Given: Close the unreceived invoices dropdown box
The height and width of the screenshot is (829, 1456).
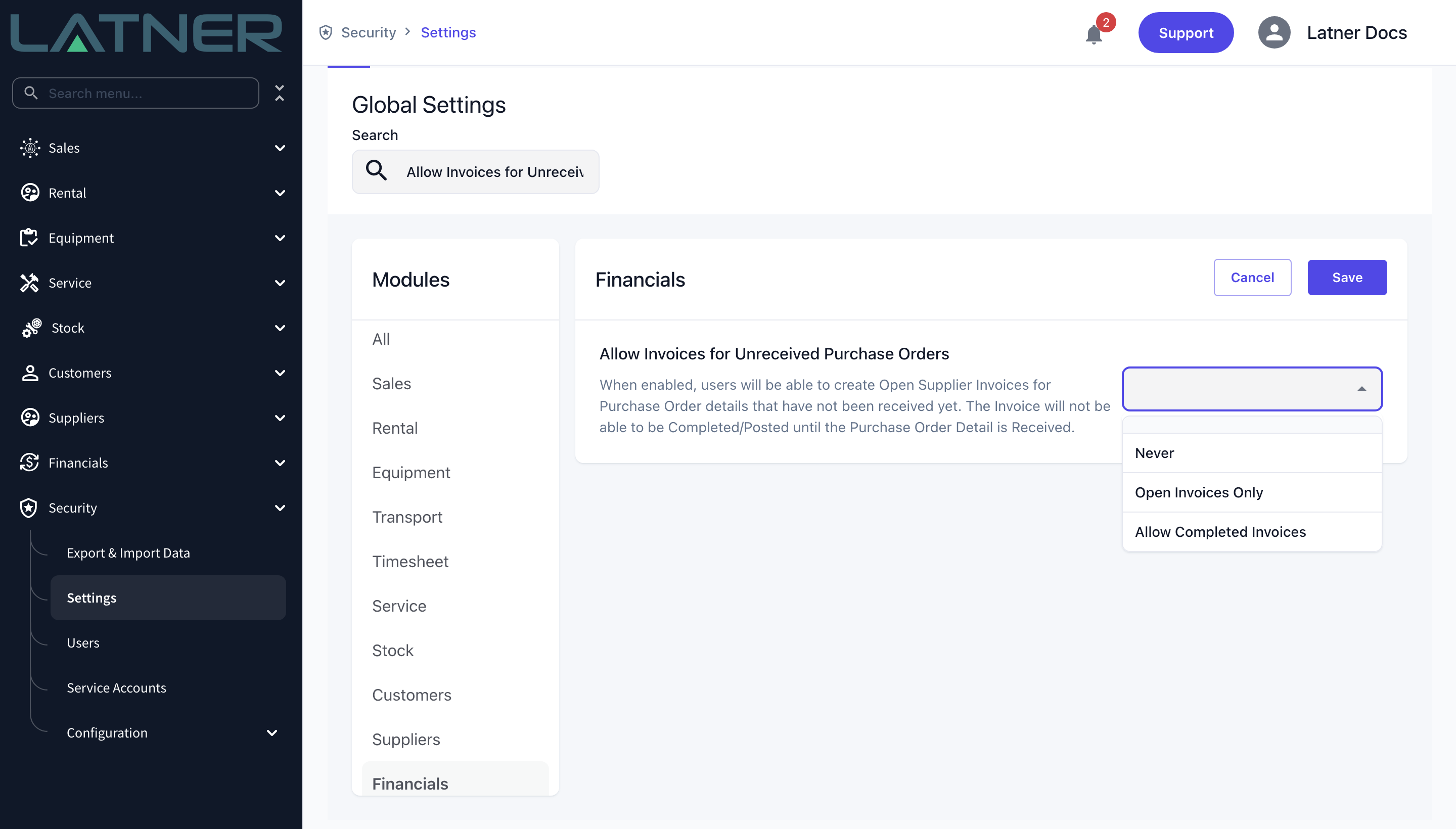Looking at the screenshot, I should 1252,389.
